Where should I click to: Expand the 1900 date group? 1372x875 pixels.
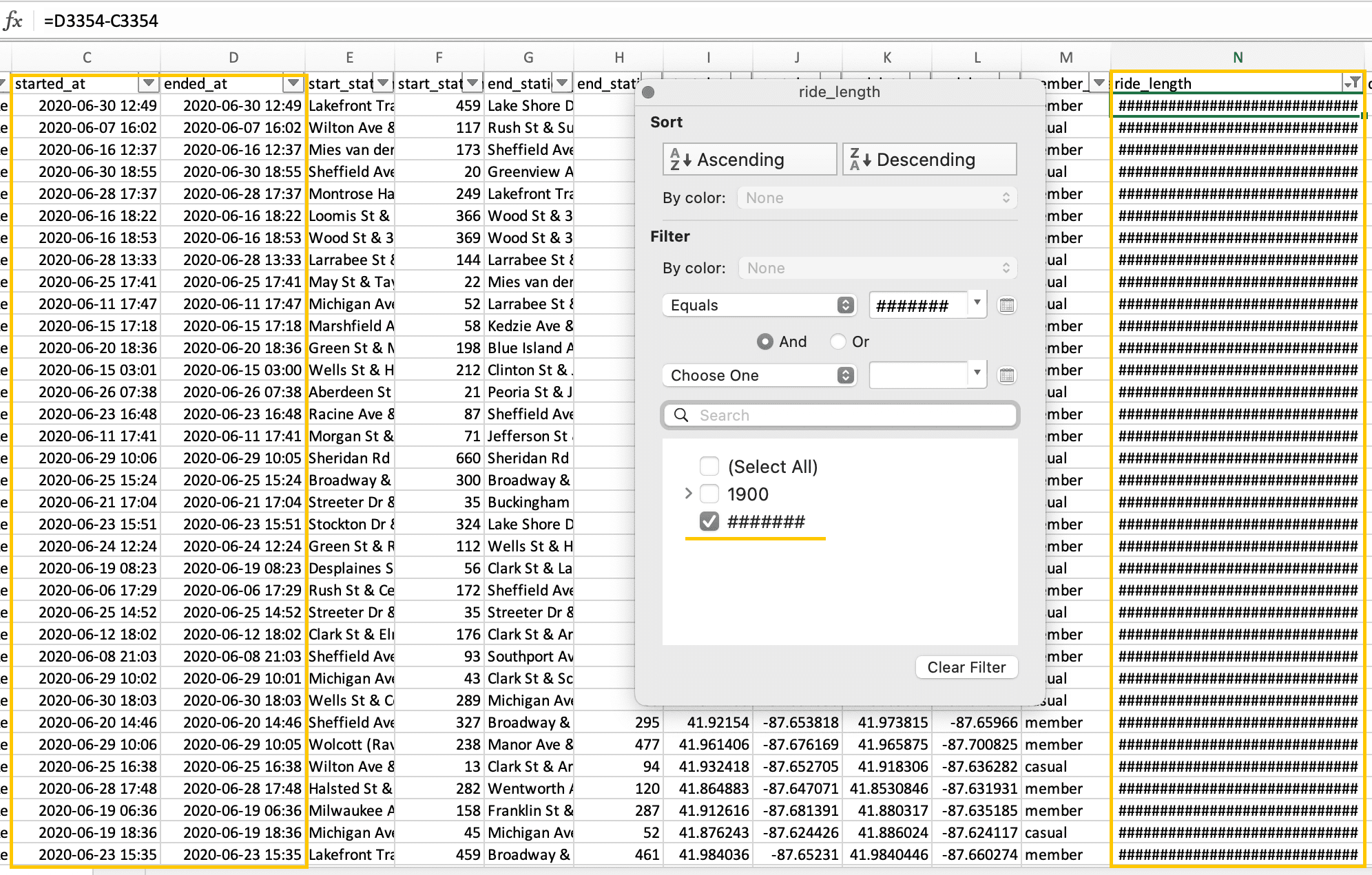coord(688,494)
